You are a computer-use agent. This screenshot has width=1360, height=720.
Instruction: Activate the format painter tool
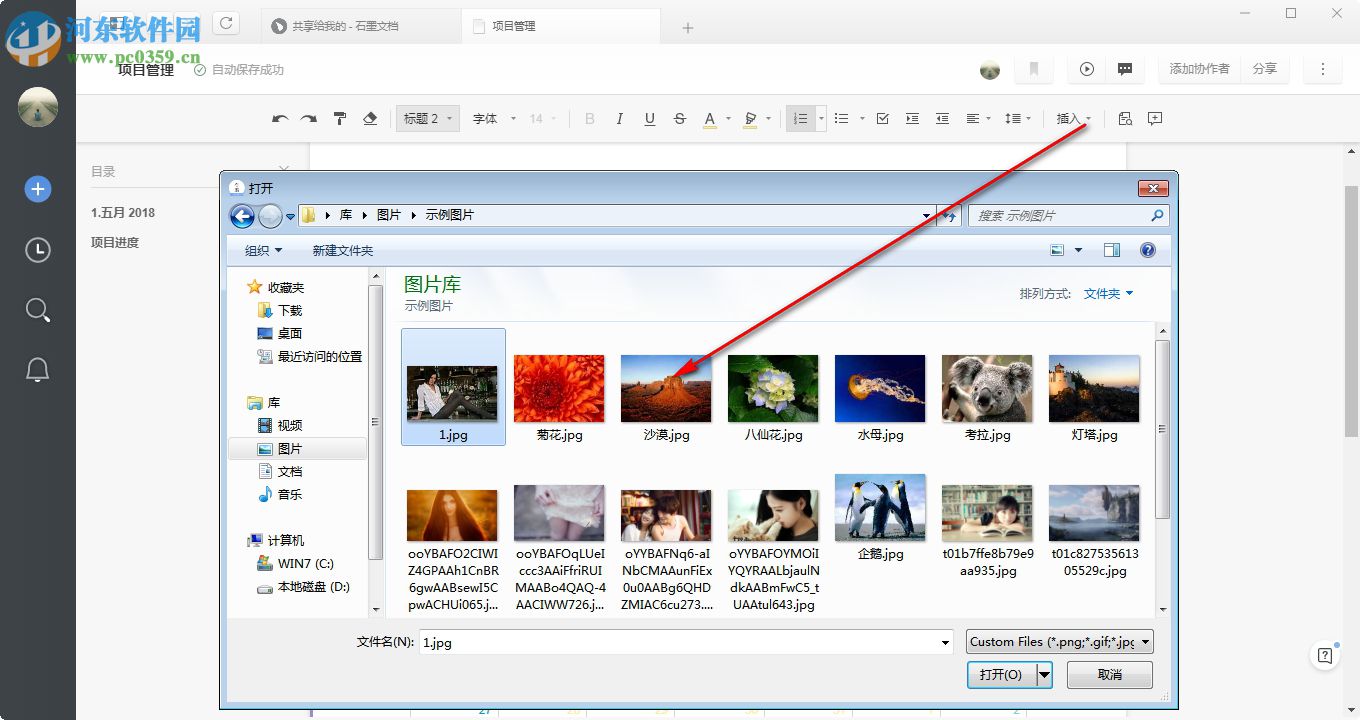[340, 119]
